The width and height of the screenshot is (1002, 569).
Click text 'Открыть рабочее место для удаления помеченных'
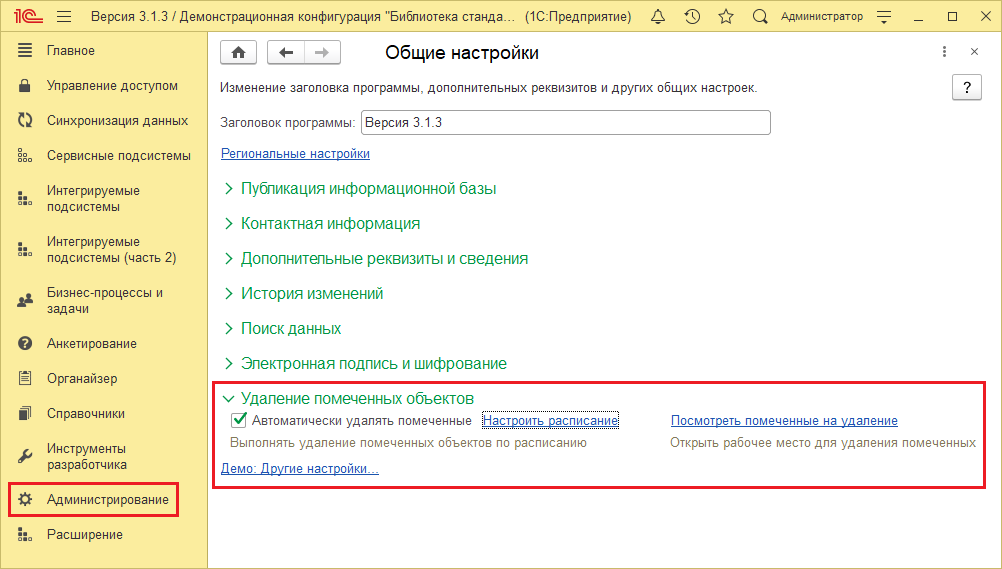pos(823,442)
